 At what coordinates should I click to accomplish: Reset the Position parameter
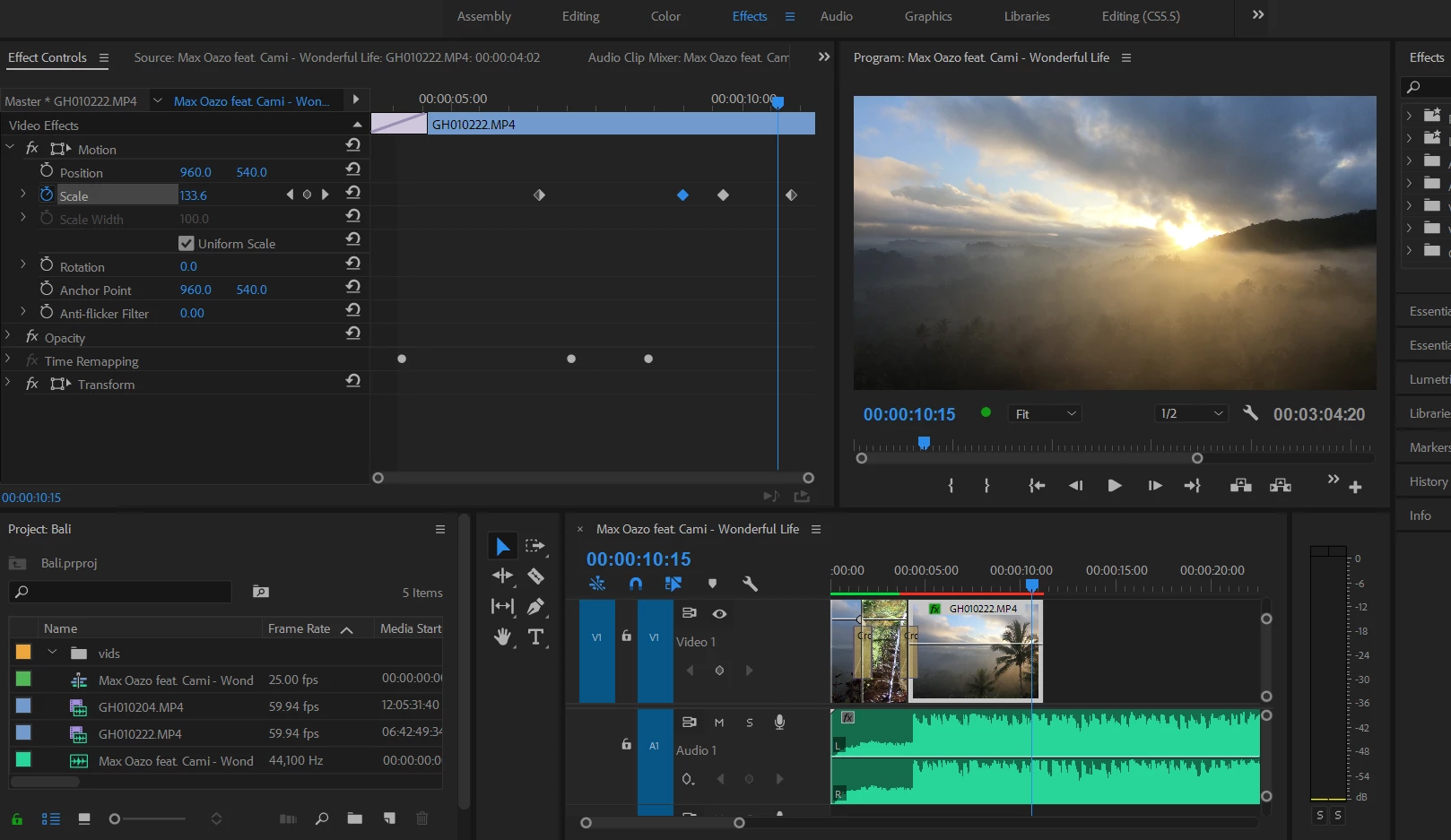[353, 169]
